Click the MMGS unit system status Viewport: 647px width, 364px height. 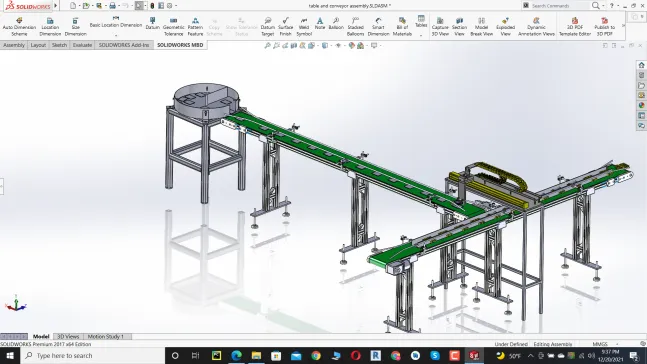click(x=600, y=344)
